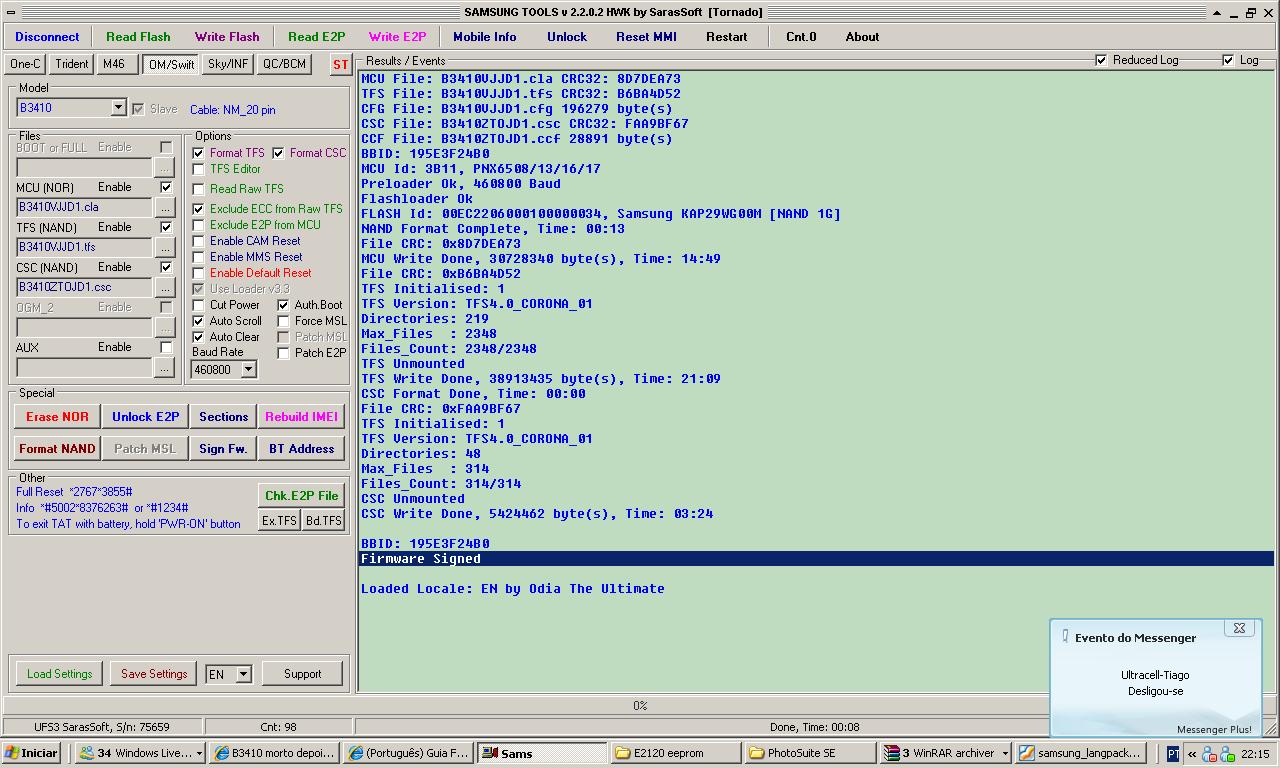
Task: Open the EN language dropdown
Action: coord(243,674)
